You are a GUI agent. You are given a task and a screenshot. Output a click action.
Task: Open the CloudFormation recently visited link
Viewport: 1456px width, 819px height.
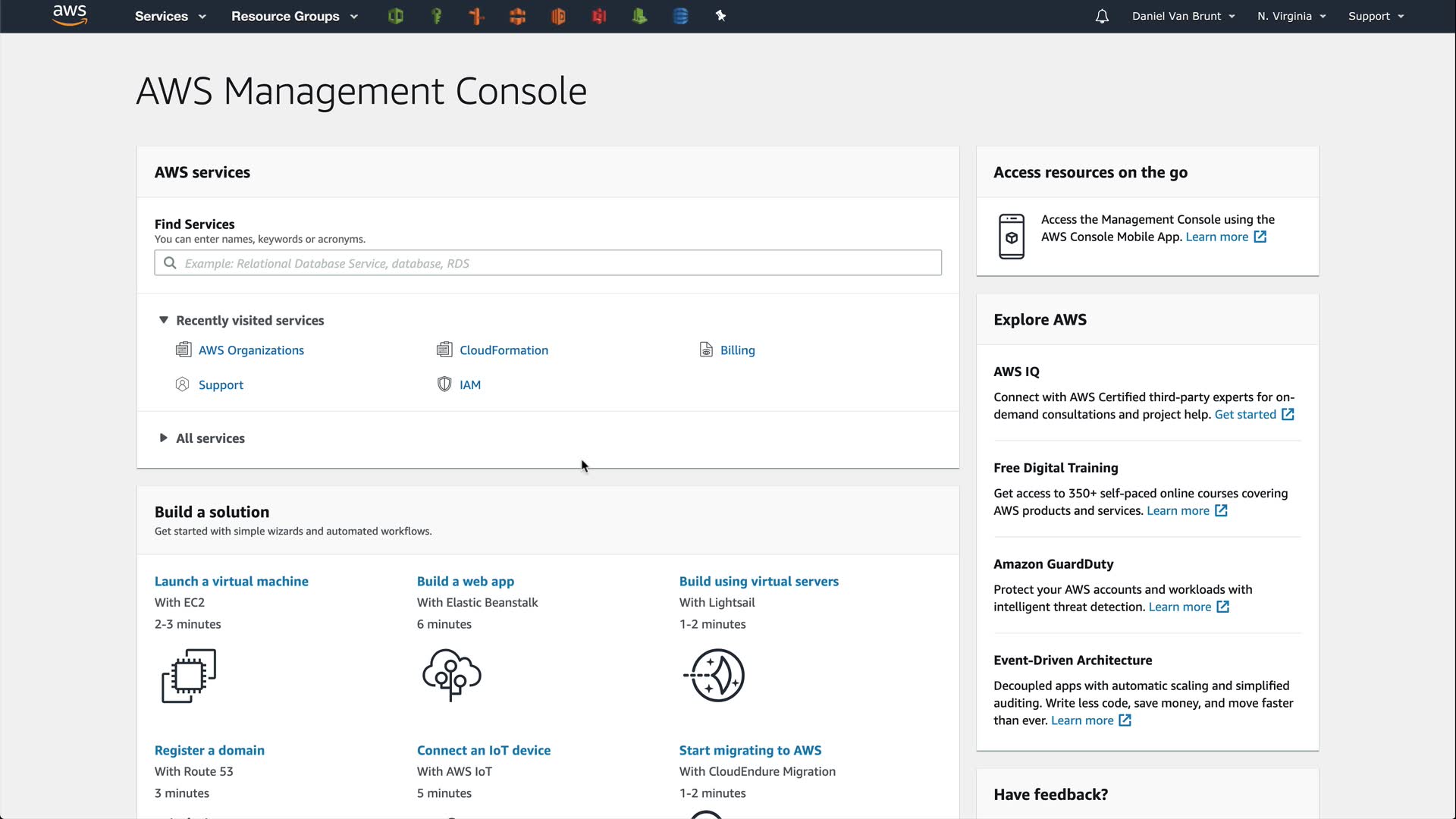click(x=504, y=350)
